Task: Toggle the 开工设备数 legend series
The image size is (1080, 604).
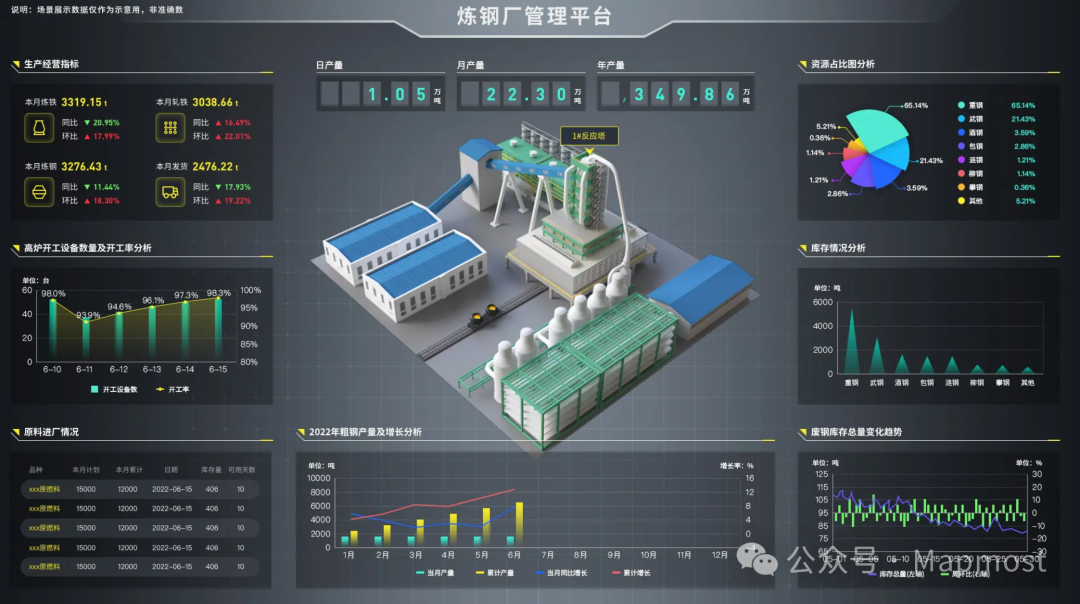Action: pyautogui.click(x=114, y=389)
